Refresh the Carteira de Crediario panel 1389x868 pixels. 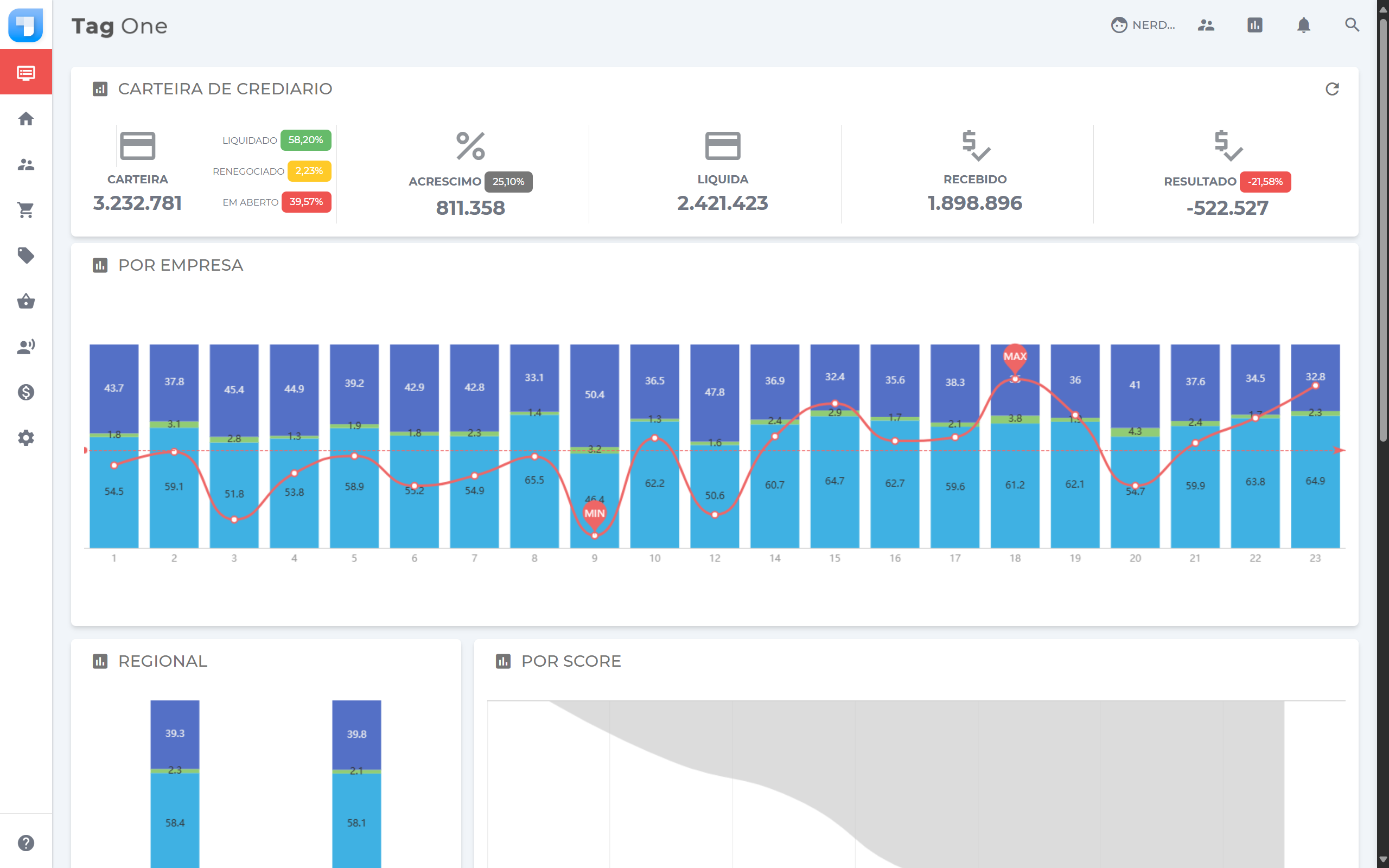(x=1331, y=89)
